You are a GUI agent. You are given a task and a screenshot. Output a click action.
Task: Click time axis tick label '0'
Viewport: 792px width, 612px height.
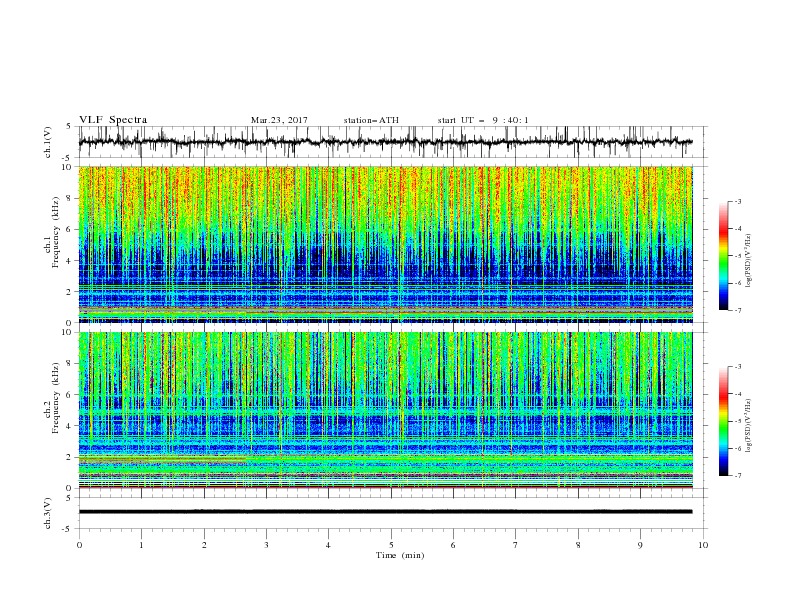click(x=79, y=545)
